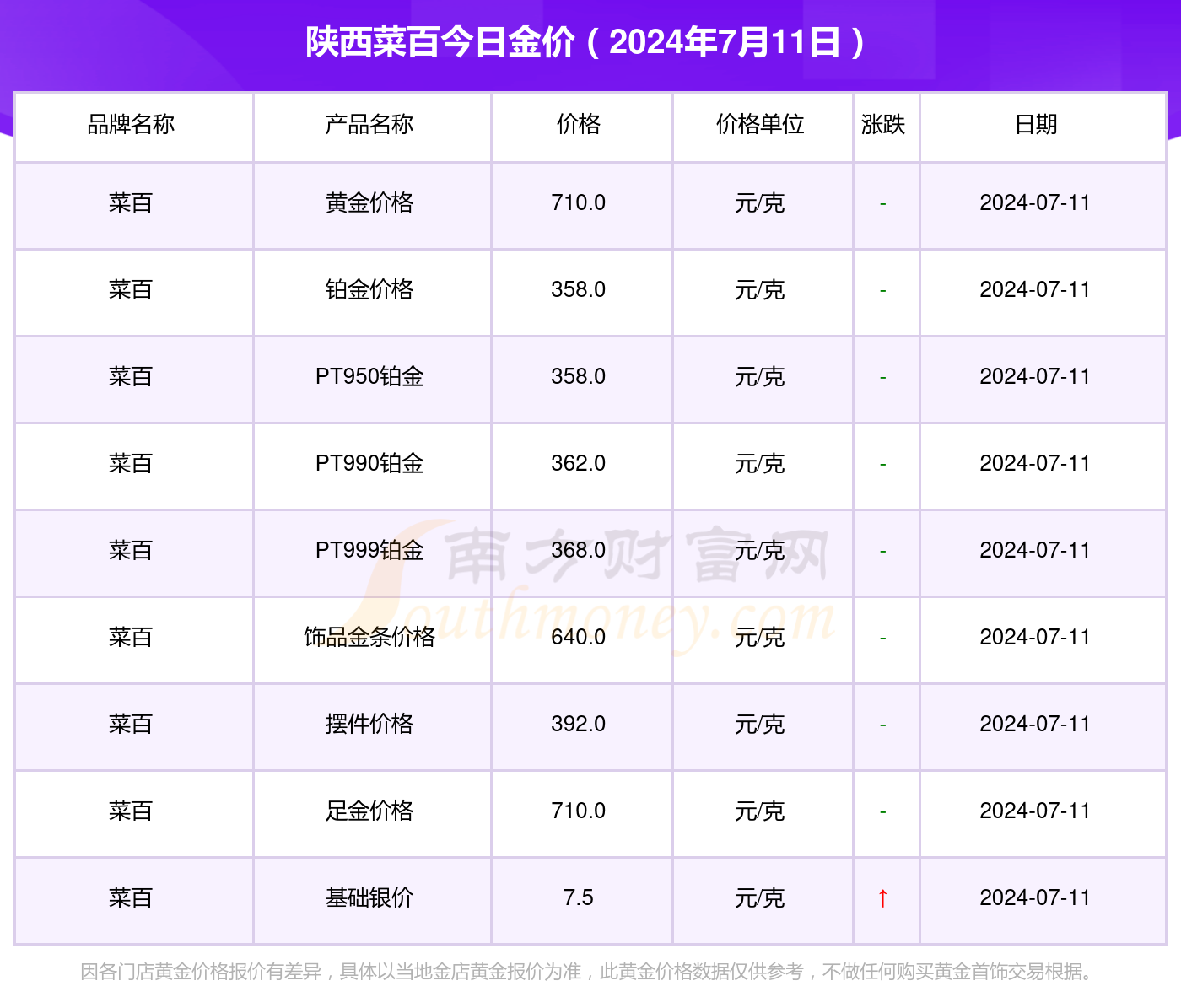The height and width of the screenshot is (1008, 1181).
Task: Click the 640.0 price value
Action: pyautogui.click(x=579, y=638)
